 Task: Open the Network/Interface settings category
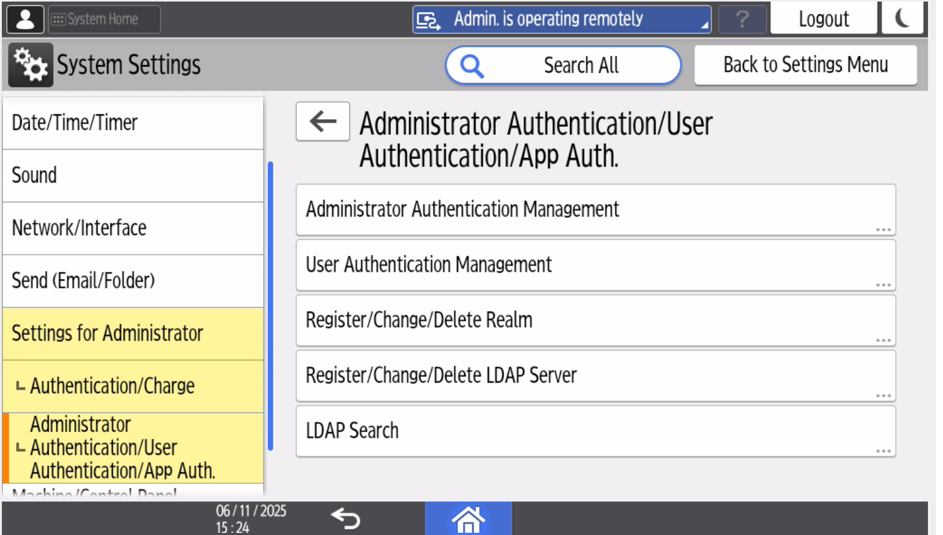133,228
